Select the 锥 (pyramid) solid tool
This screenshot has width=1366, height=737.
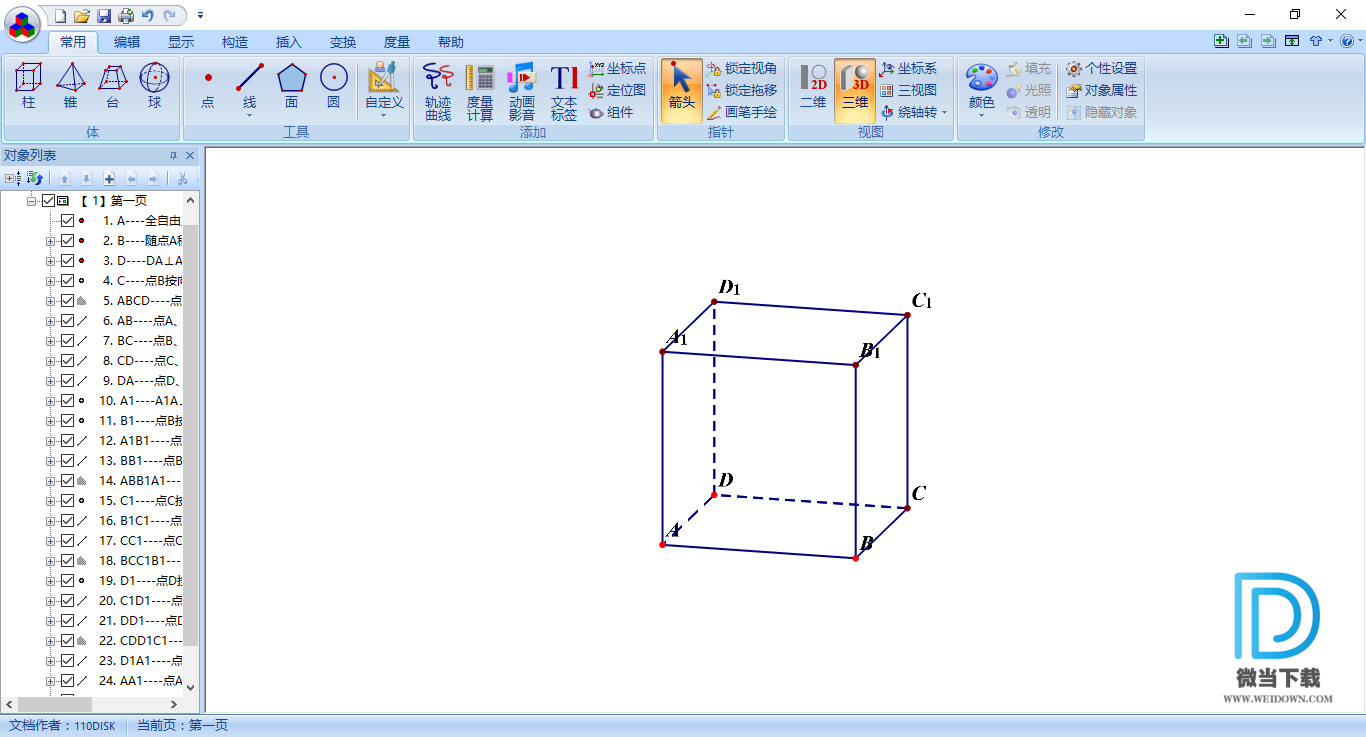click(70, 85)
